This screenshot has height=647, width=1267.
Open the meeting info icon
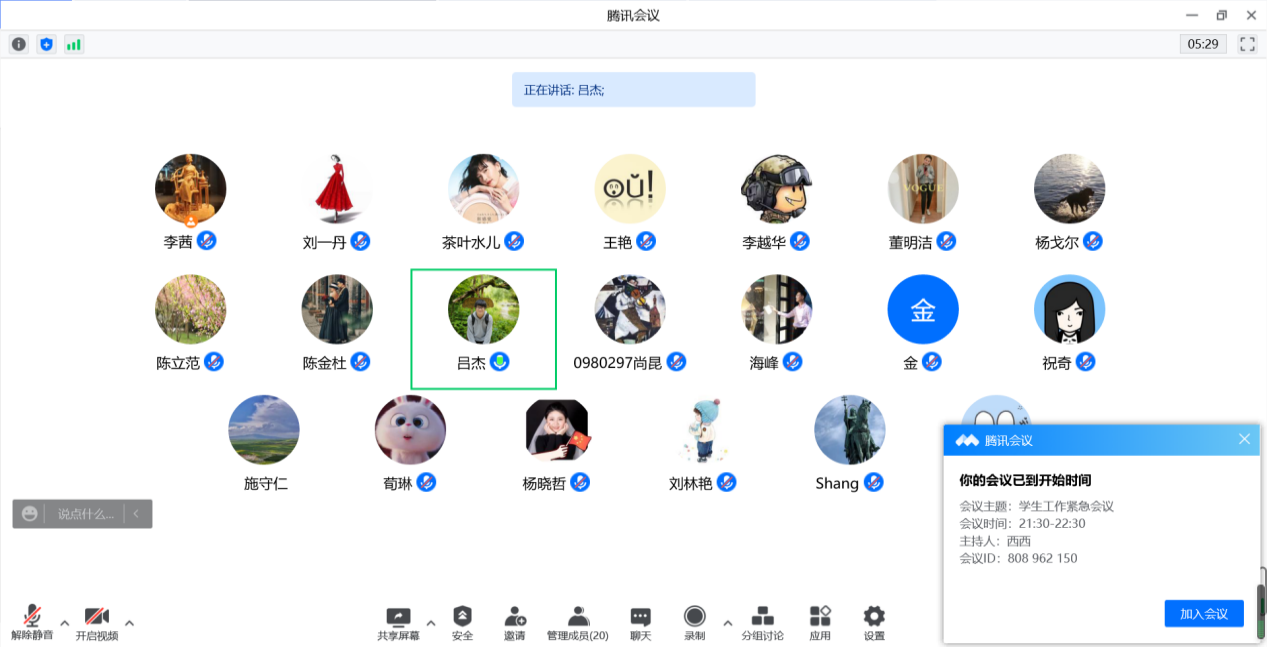tap(19, 44)
